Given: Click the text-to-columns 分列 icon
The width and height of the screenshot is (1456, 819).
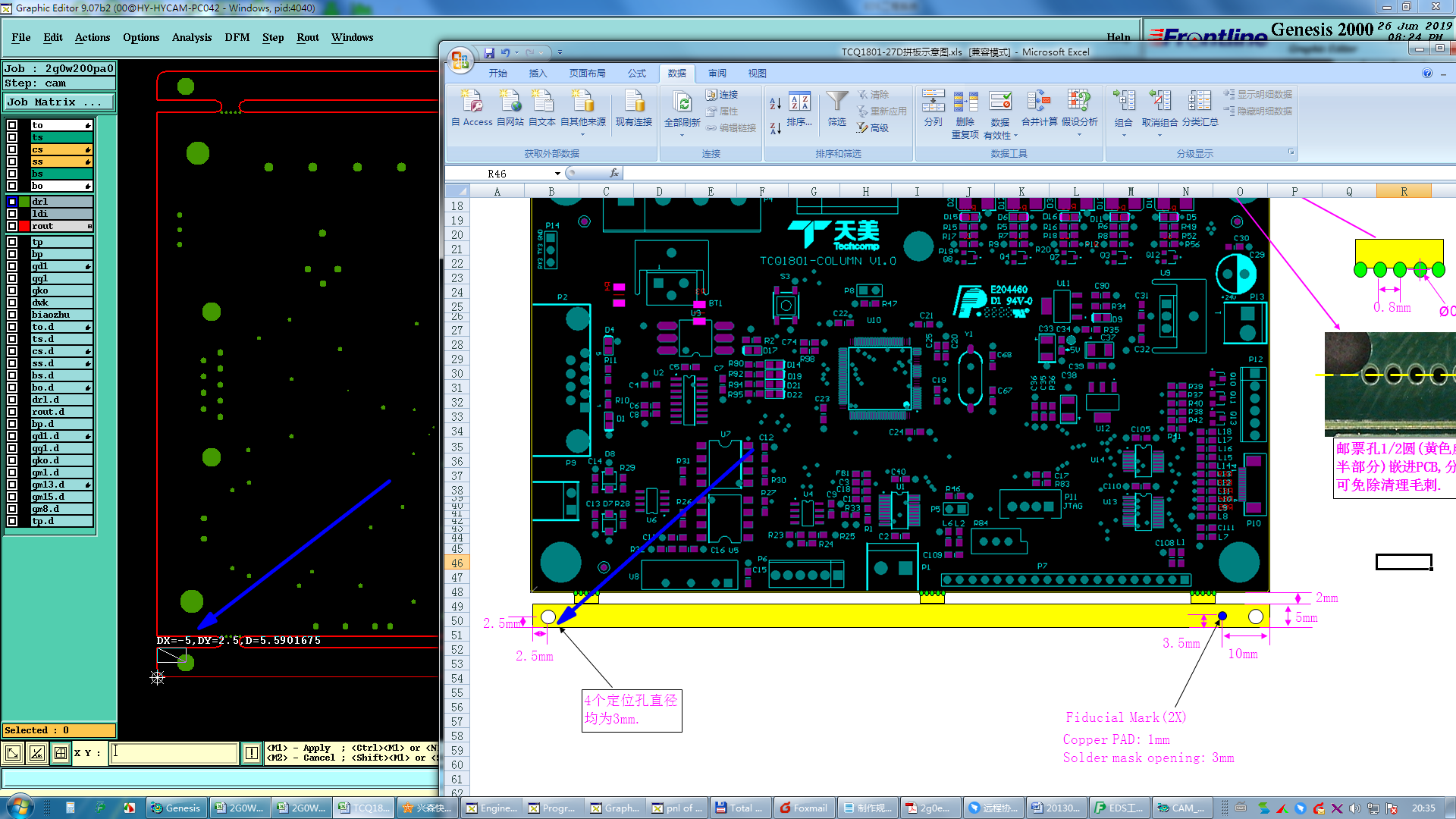Looking at the screenshot, I should pyautogui.click(x=933, y=102).
